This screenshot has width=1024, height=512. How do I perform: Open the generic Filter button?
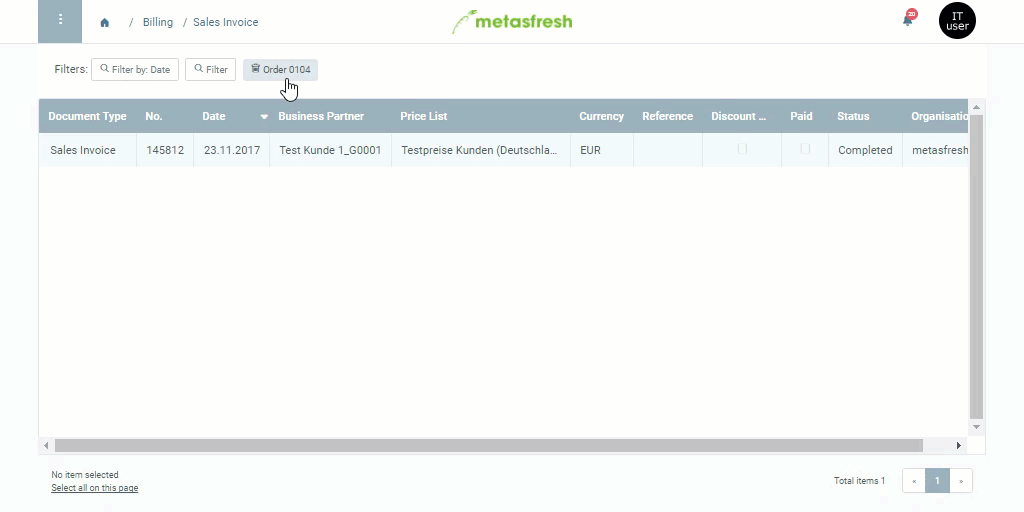tap(210, 69)
